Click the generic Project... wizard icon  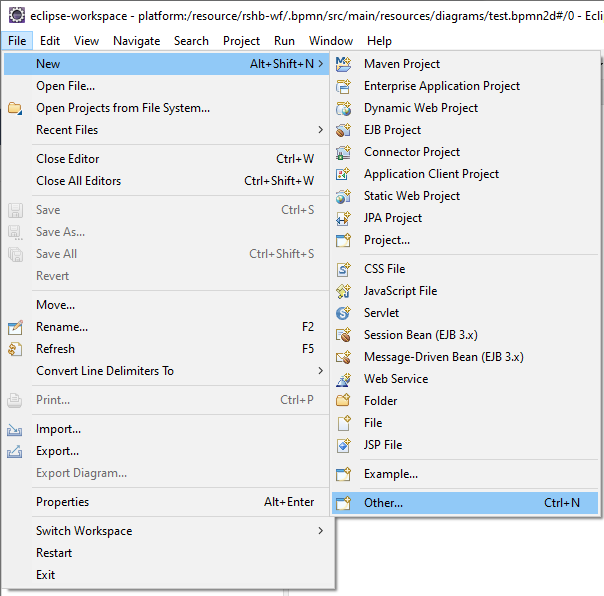tap(343, 240)
